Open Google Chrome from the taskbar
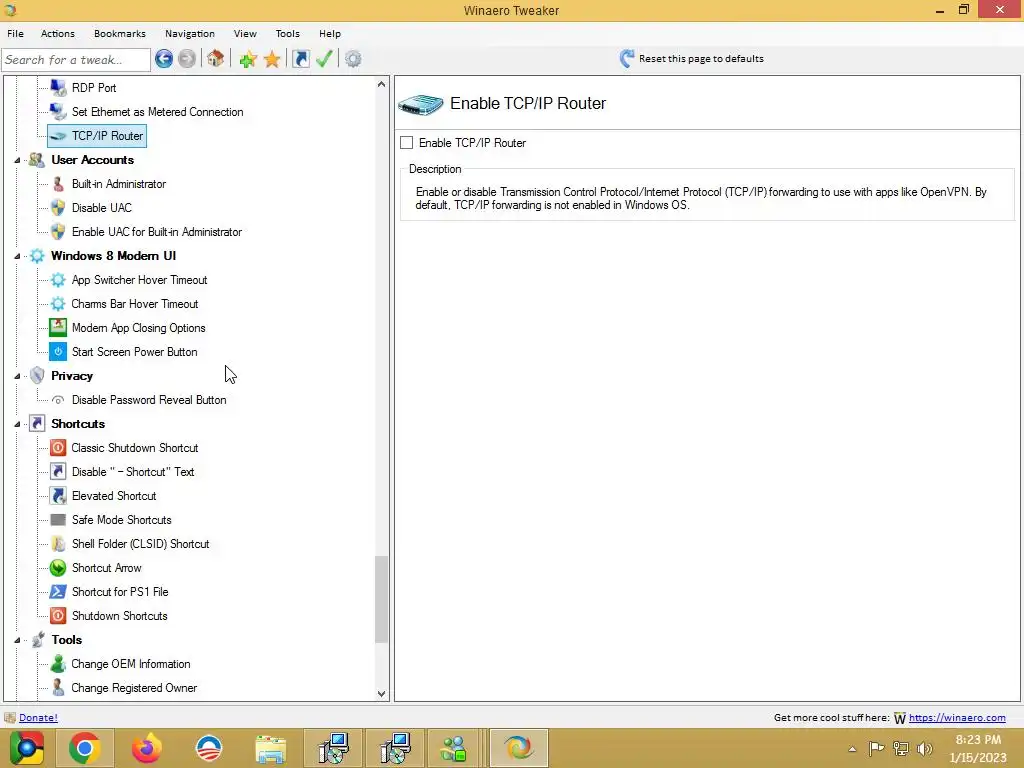This screenshot has height=768, width=1024. click(x=84, y=748)
